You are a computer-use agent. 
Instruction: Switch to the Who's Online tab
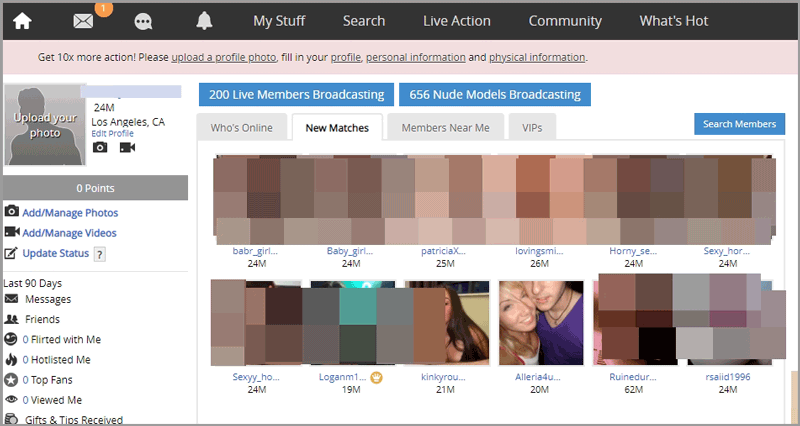coord(240,127)
